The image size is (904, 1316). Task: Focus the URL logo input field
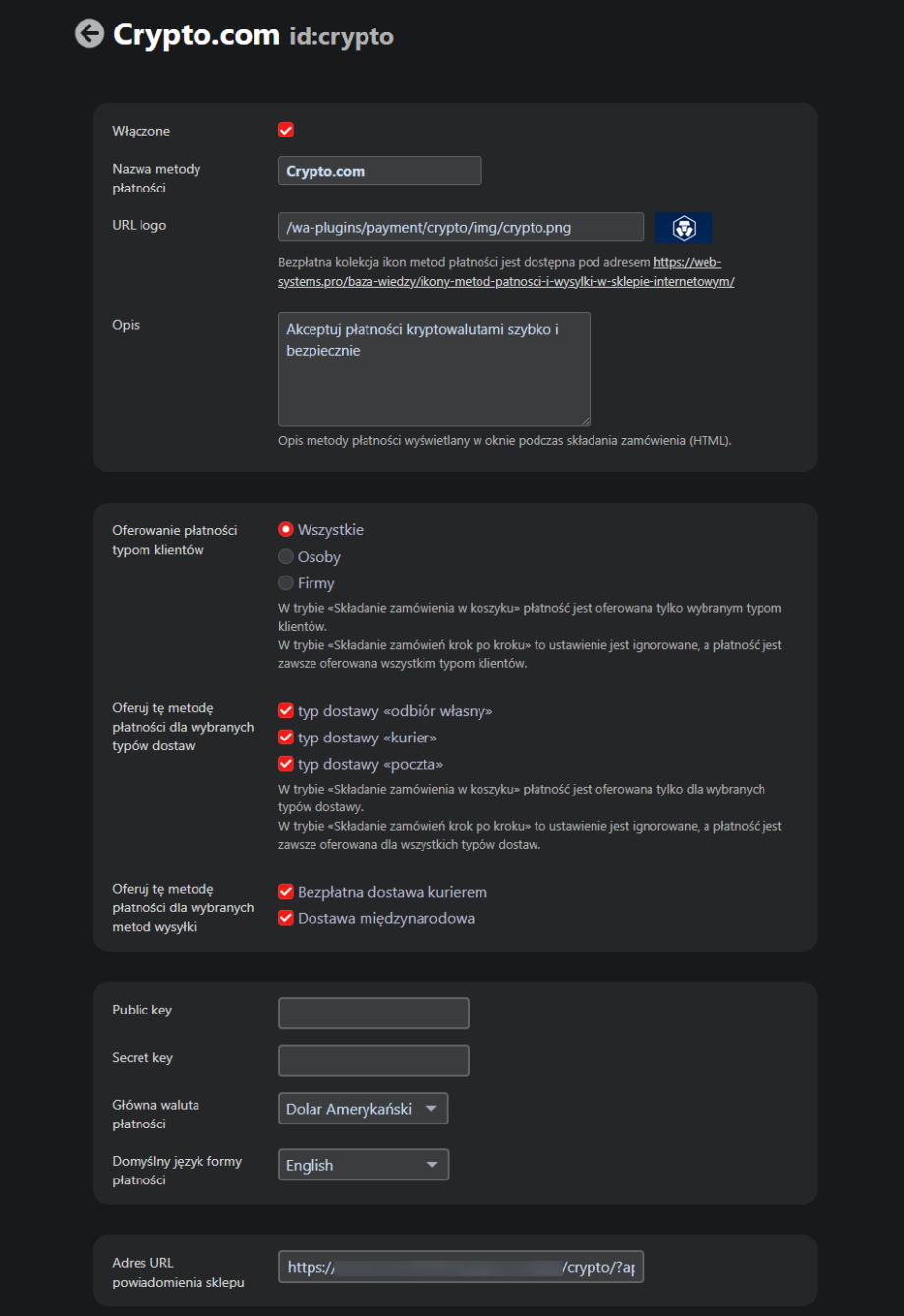coord(460,227)
